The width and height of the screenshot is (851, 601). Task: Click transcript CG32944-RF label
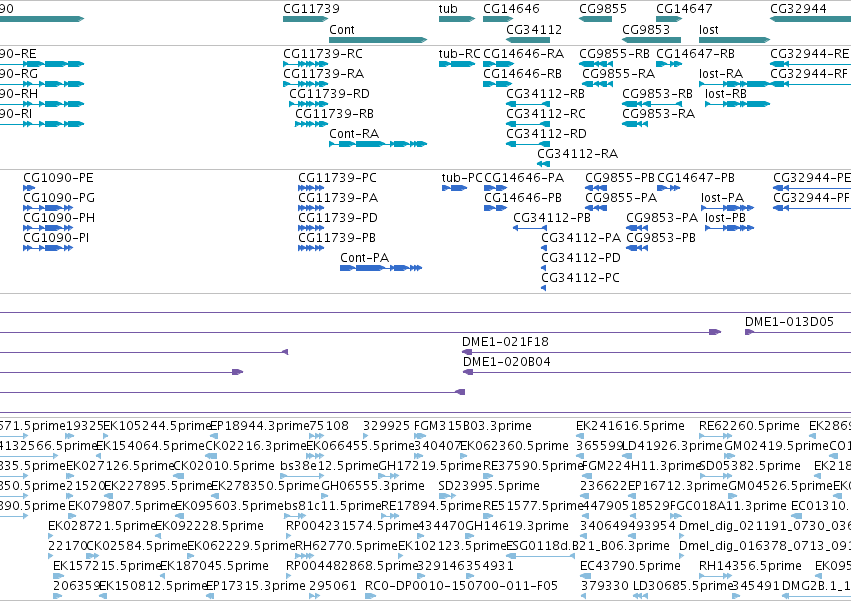(809, 74)
